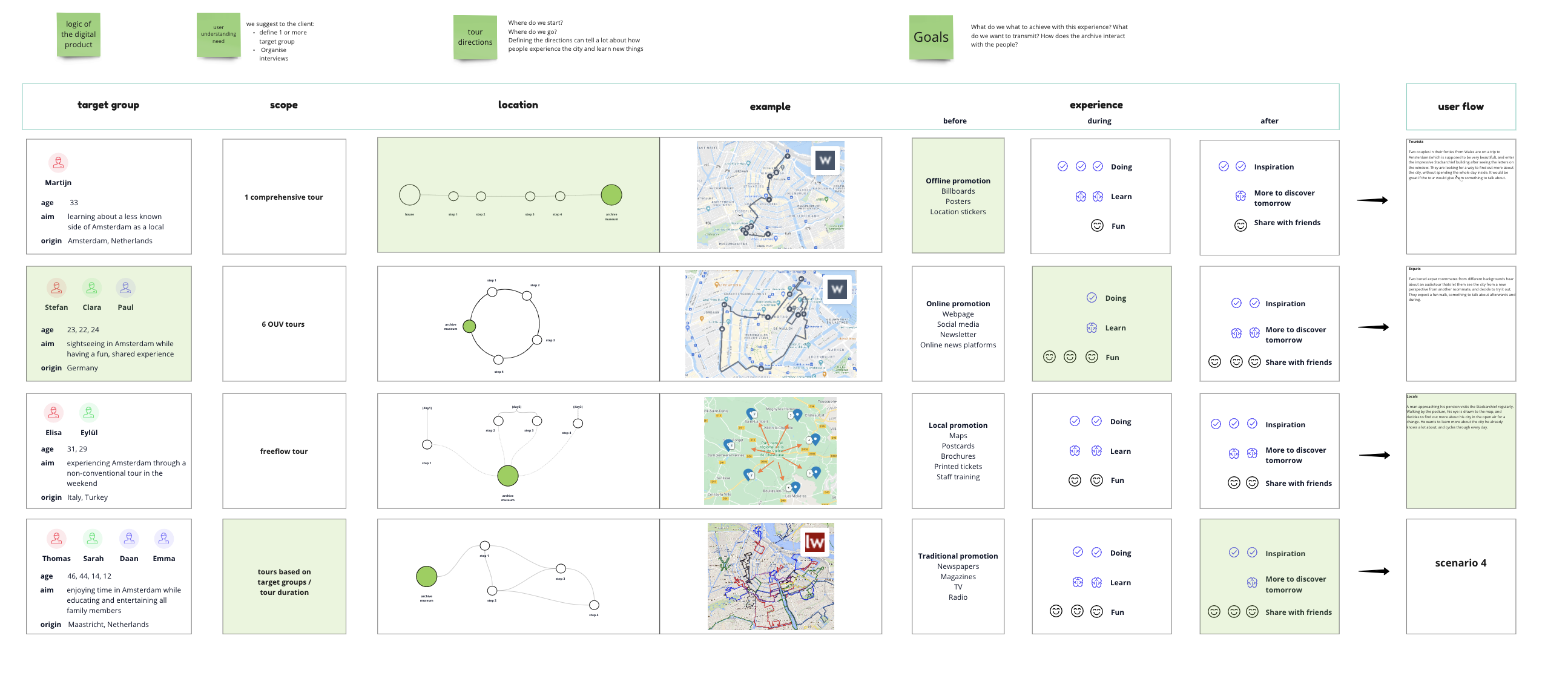Click the green archive museum node in linear tour

[611, 195]
